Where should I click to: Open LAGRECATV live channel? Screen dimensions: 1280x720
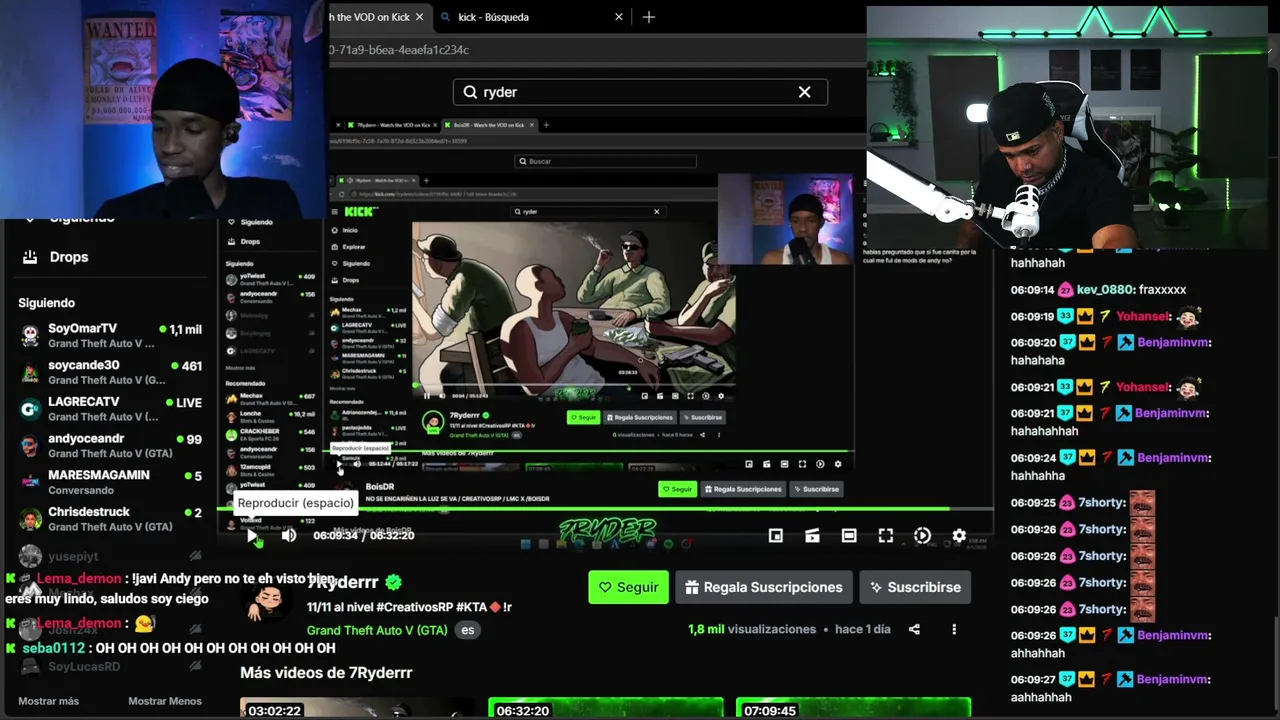[x=109, y=409]
